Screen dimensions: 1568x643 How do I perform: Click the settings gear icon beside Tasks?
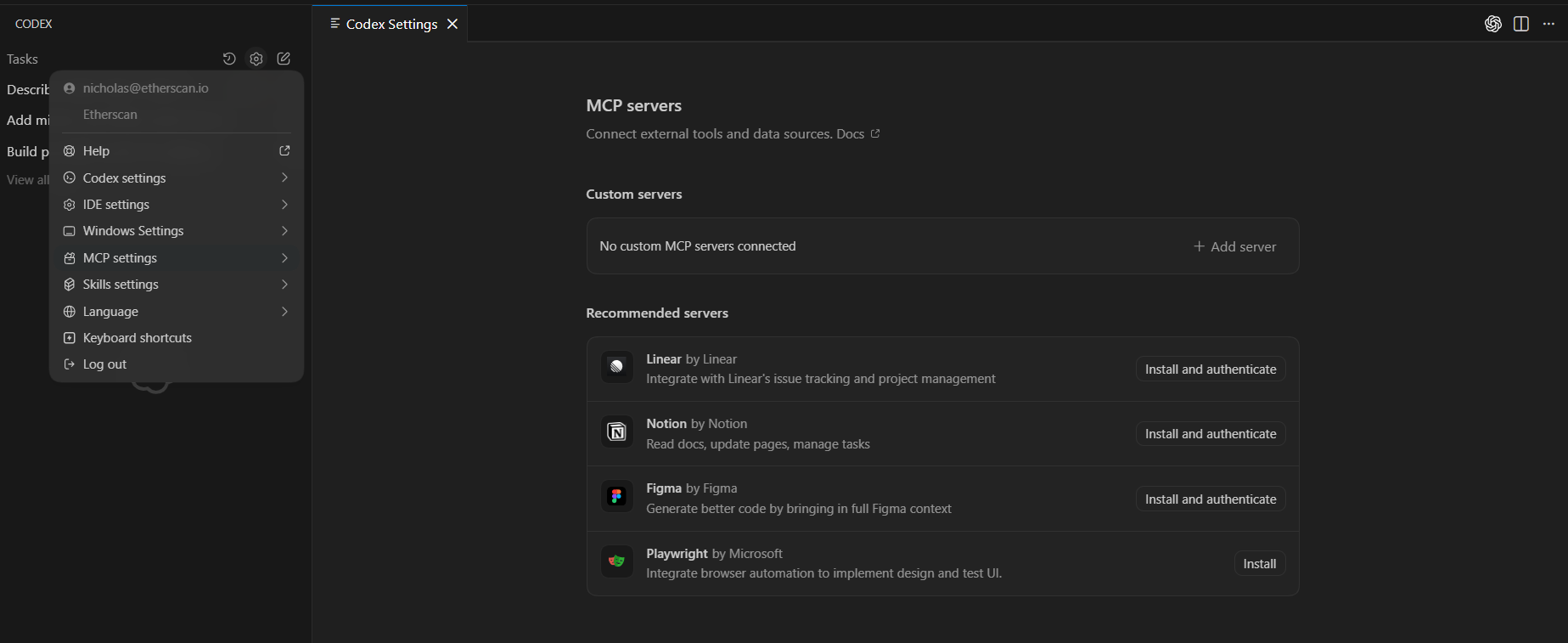tap(256, 59)
